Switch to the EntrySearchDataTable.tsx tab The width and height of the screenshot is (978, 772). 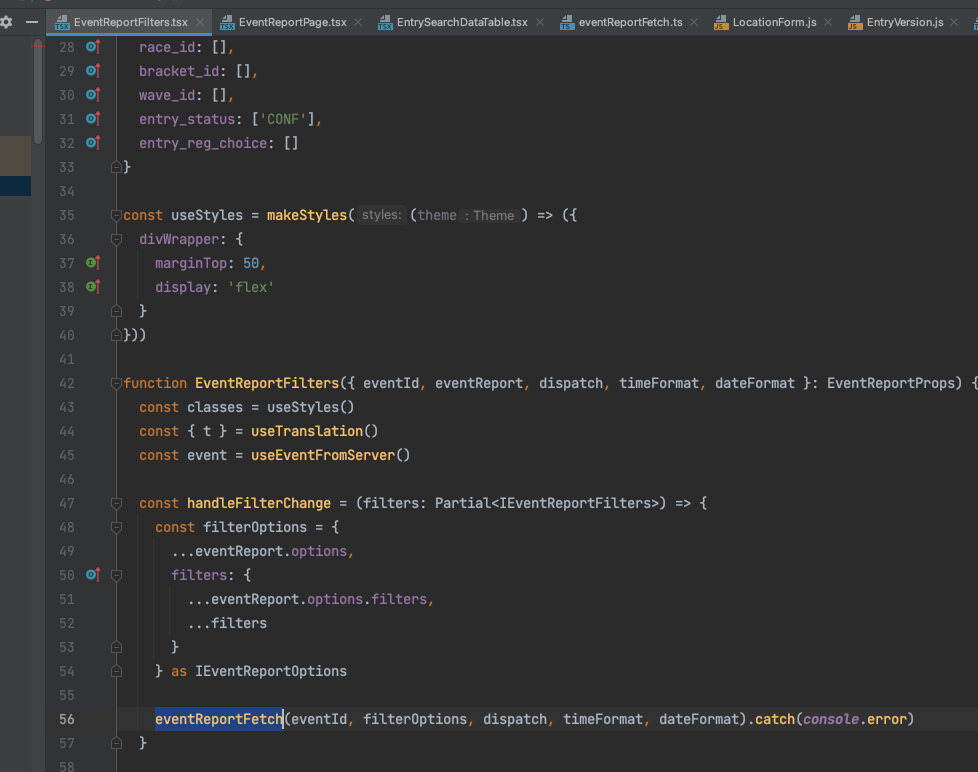462,22
